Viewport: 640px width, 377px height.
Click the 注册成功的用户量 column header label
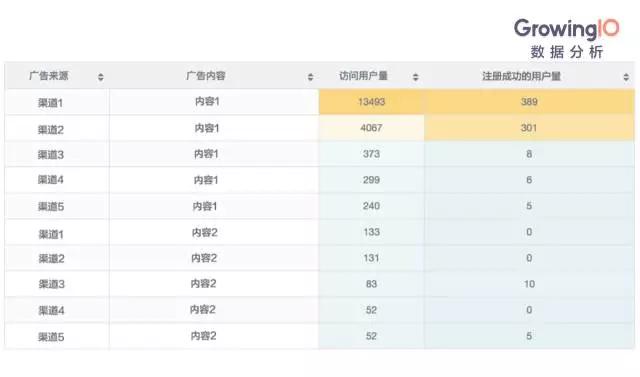pyautogui.click(x=521, y=76)
